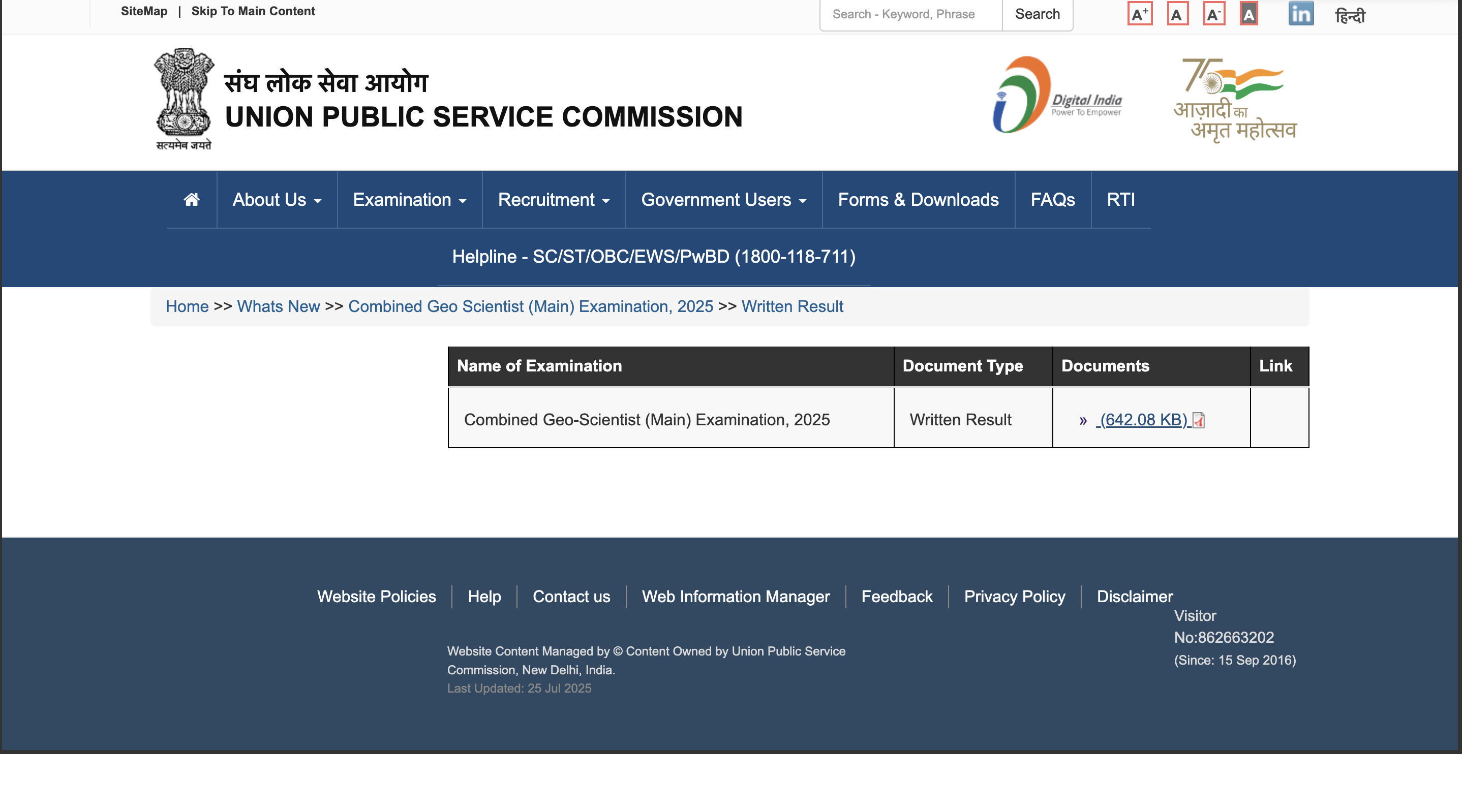
Task: Select the 'Written Result' table cell
Action: coord(973,418)
